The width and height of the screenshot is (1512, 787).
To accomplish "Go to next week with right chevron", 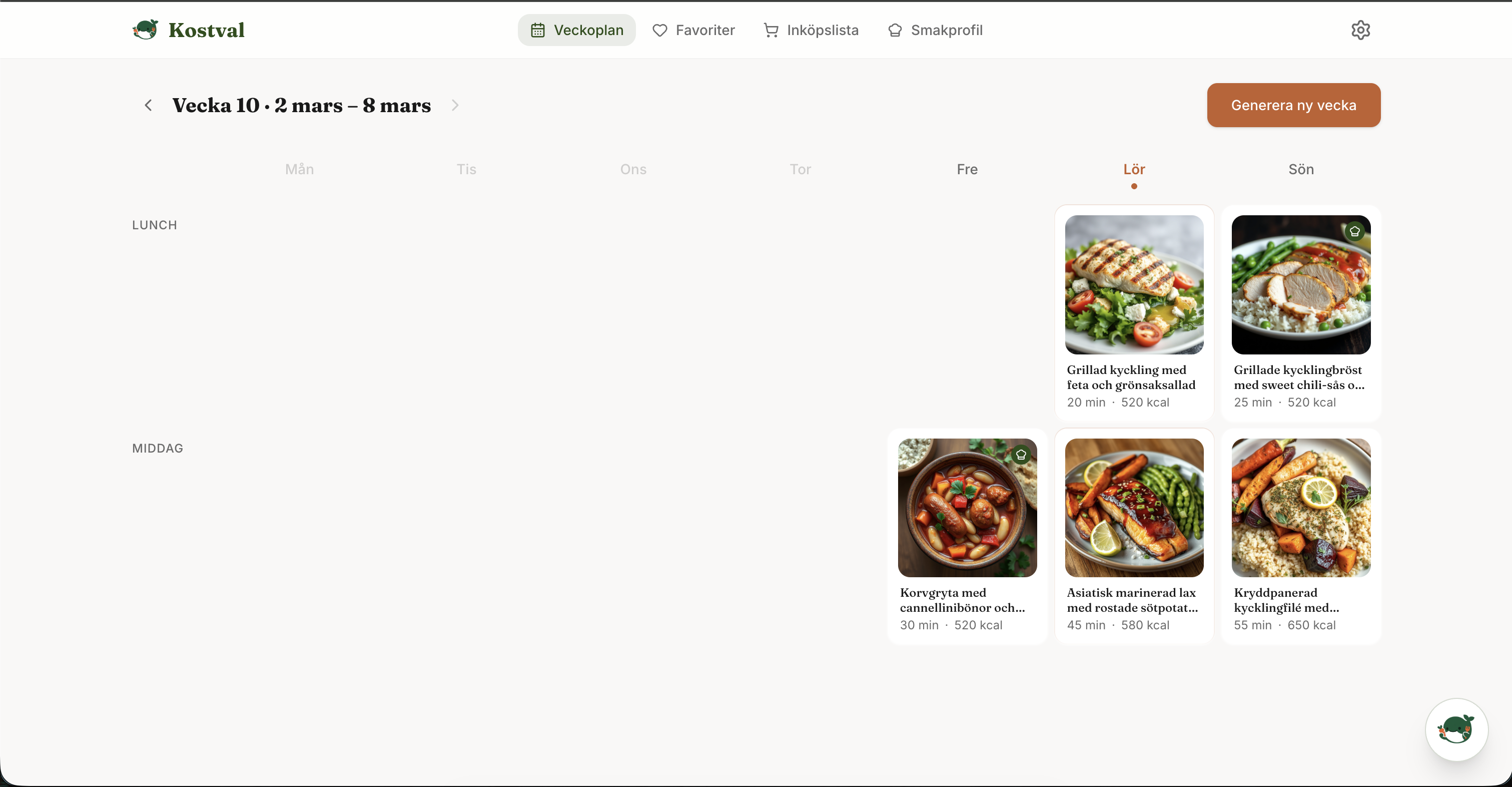I will (455, 105).
